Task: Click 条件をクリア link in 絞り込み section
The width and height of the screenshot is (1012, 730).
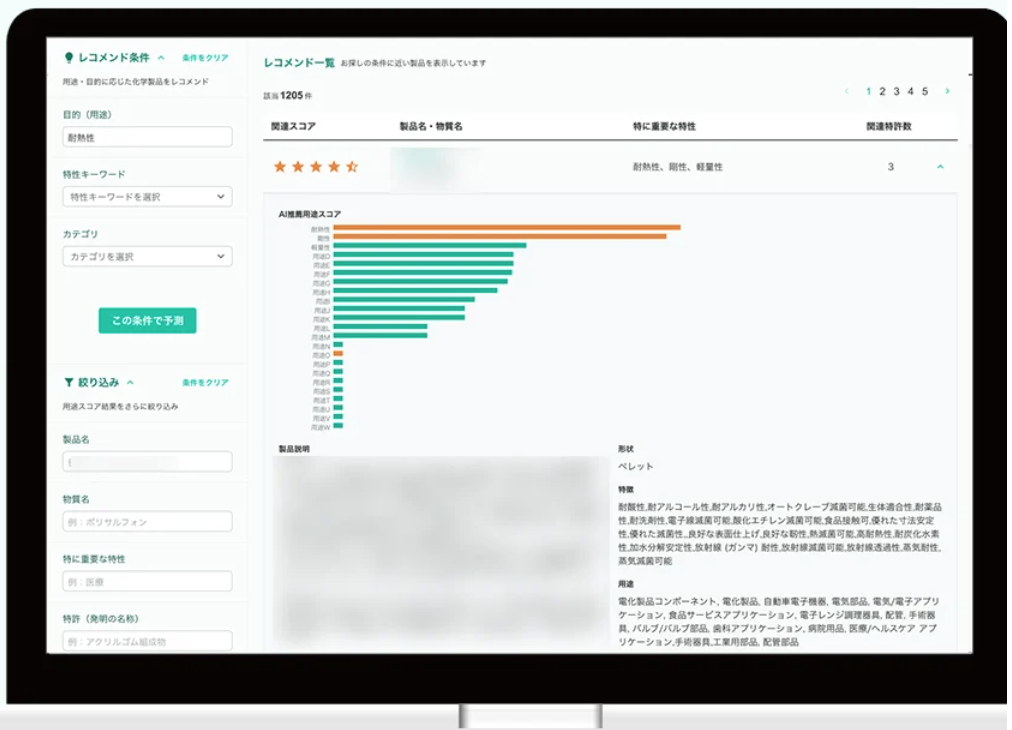Action: coord(205,382)
